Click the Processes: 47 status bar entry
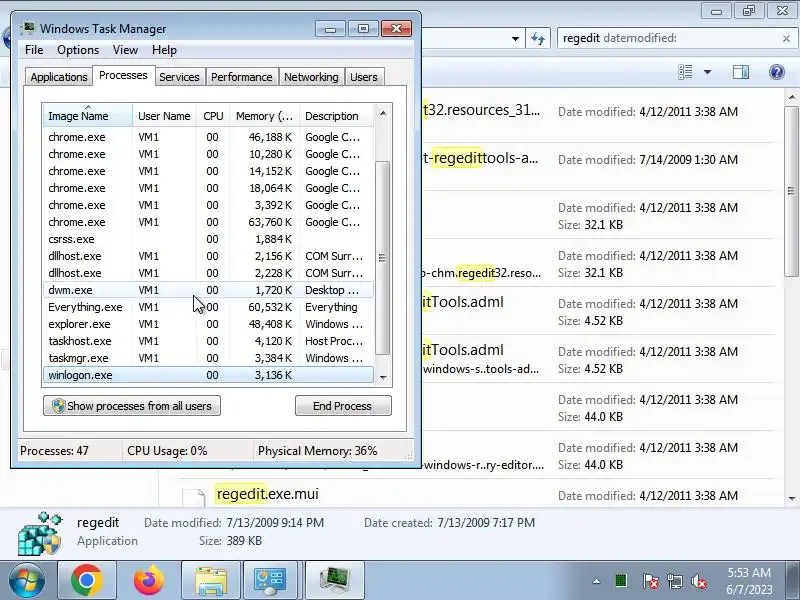The image size is (800, 600). [54, 451]
